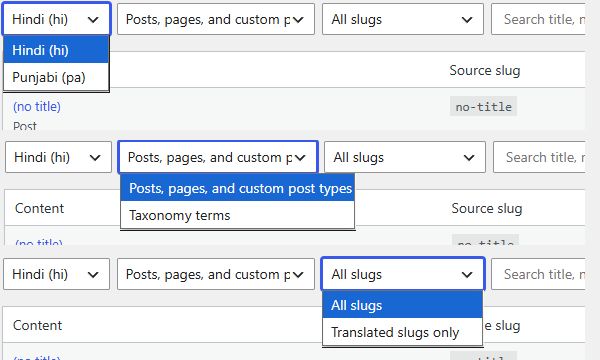Open All slugs dropdown in the row with focused Hindi dropdown
This screenshot has width=600, height=360.
pos(403,19)
